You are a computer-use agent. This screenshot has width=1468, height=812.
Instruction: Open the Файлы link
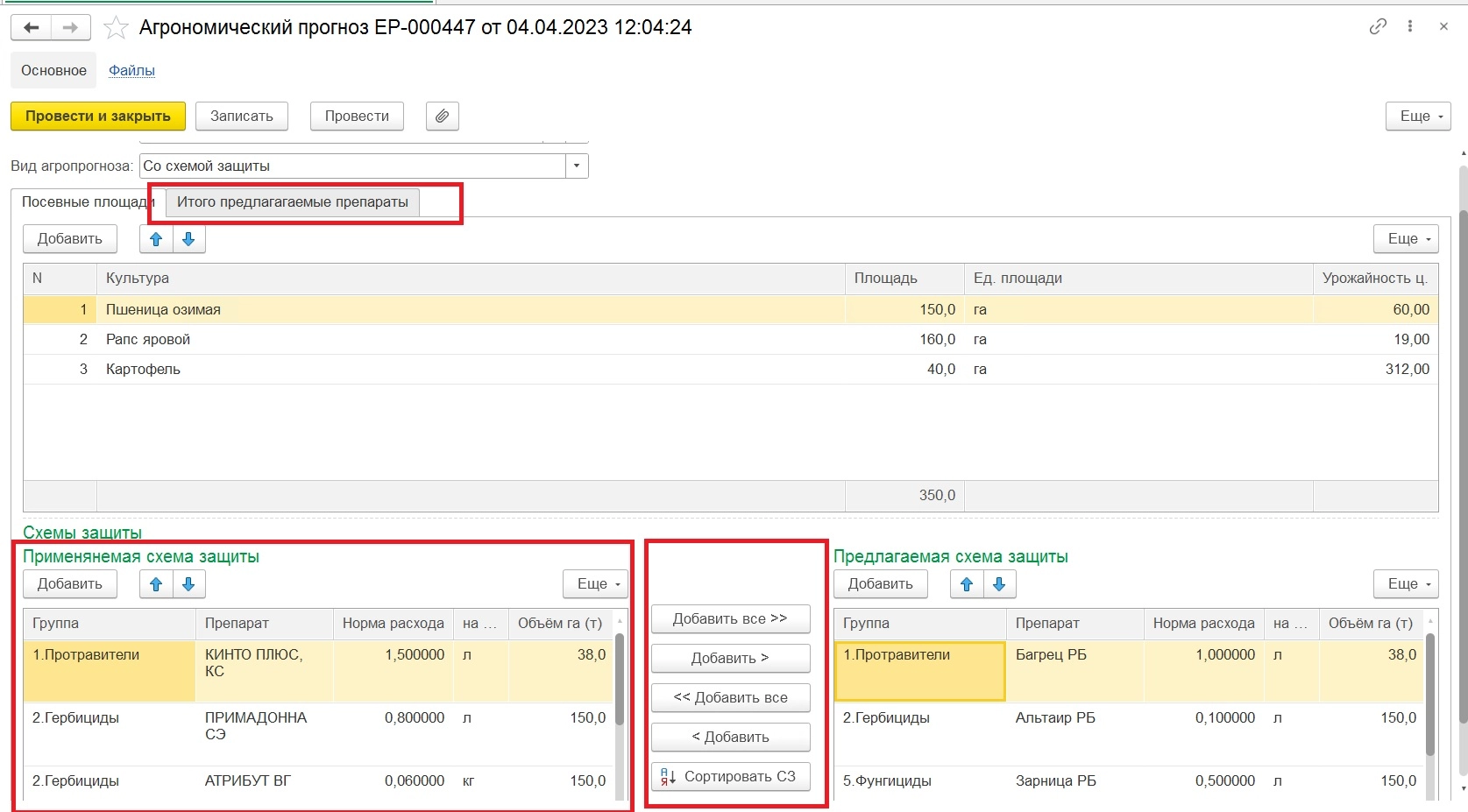pyautogui.click(x=131, y=70)
